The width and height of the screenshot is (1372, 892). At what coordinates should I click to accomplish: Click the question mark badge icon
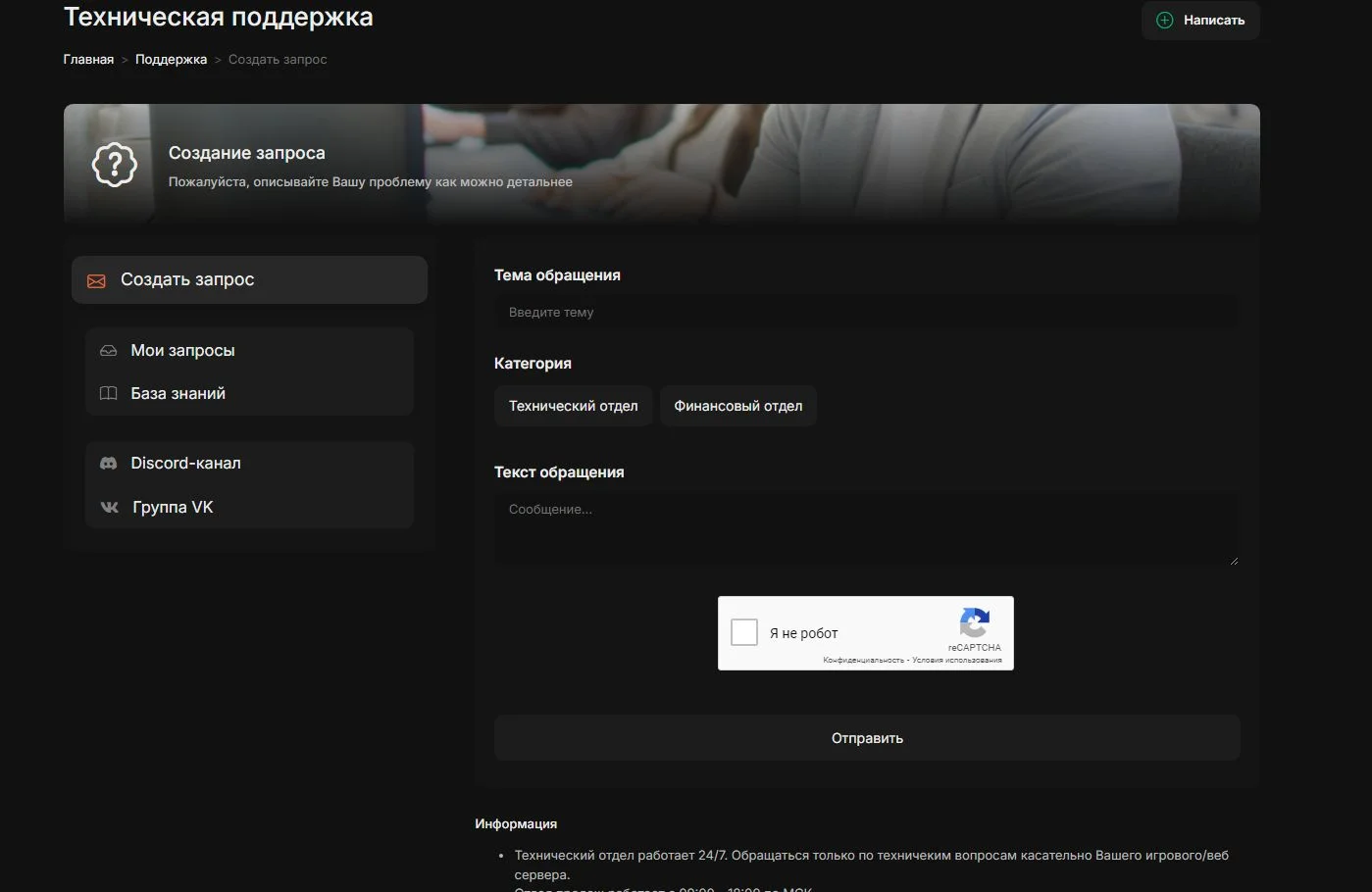pyautogui.click(x=115, y=165)
